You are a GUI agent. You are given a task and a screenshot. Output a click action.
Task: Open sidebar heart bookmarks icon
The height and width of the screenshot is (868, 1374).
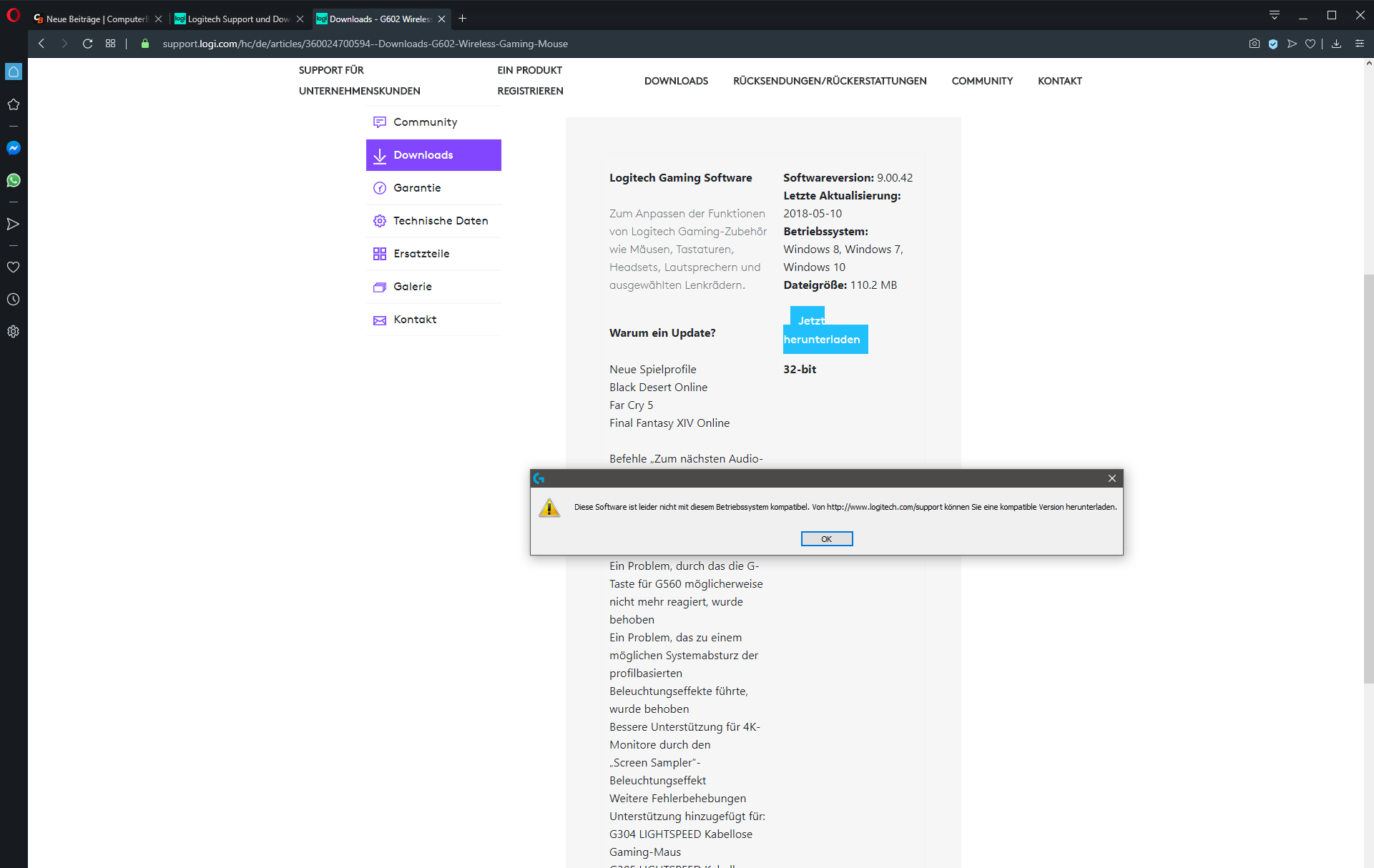(14, 267)
